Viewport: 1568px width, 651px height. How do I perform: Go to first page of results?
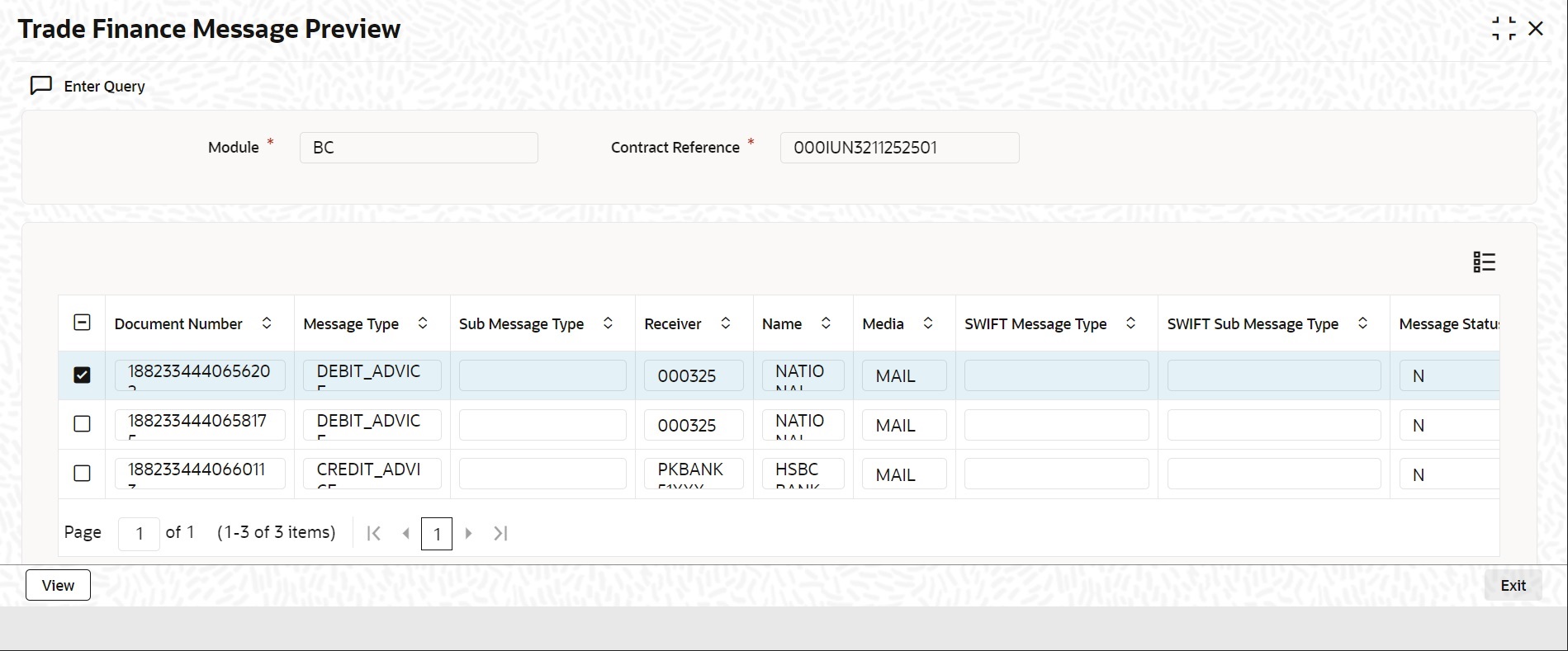[374, 533]
